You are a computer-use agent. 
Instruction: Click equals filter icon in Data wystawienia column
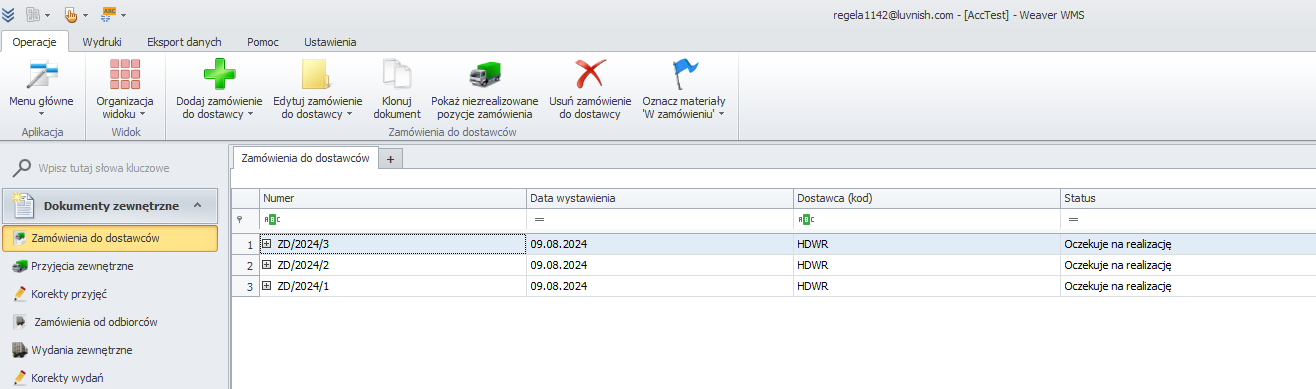[x=539, y=219]
